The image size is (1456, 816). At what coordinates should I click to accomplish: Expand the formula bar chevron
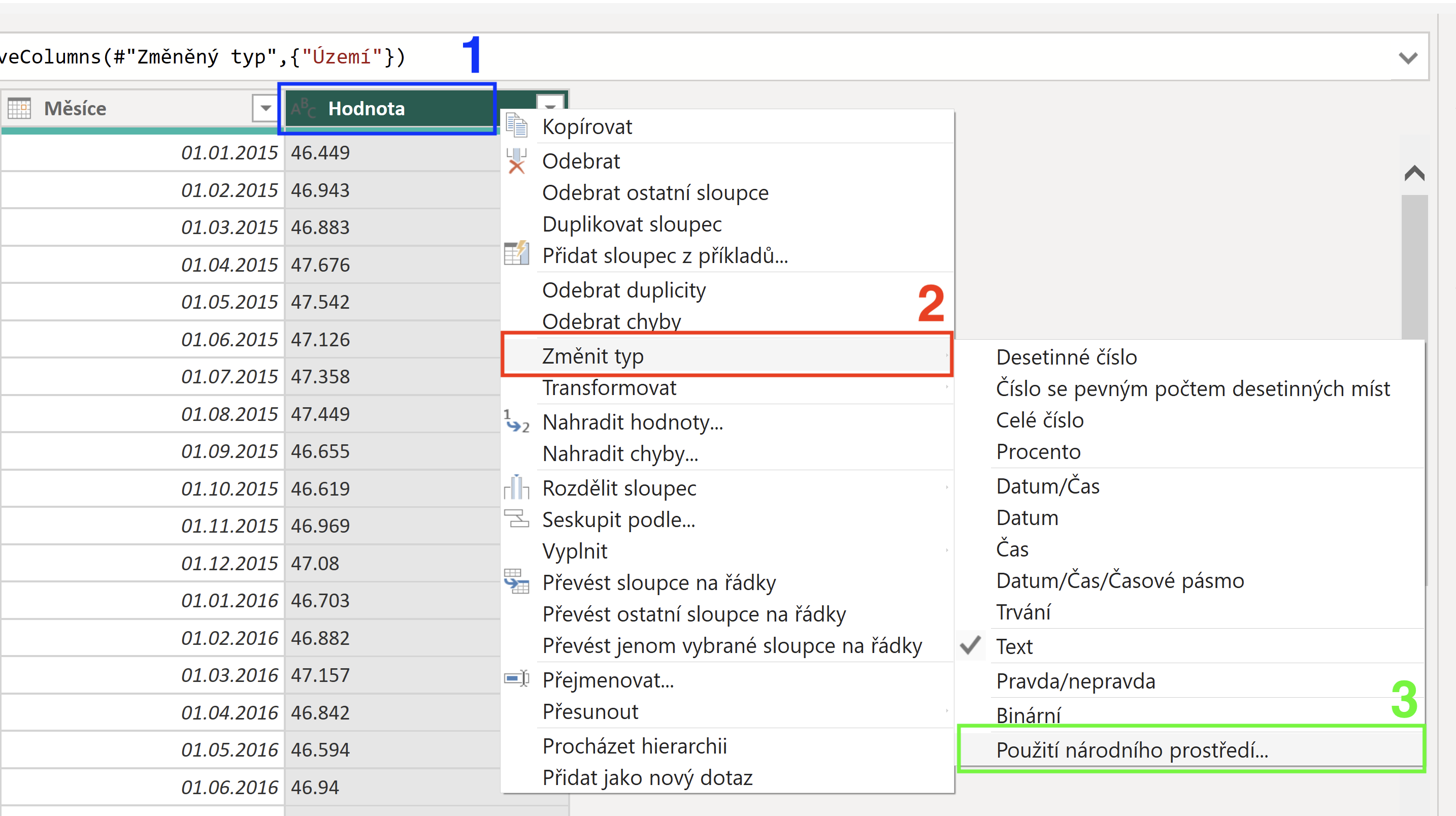point(1407,58)
